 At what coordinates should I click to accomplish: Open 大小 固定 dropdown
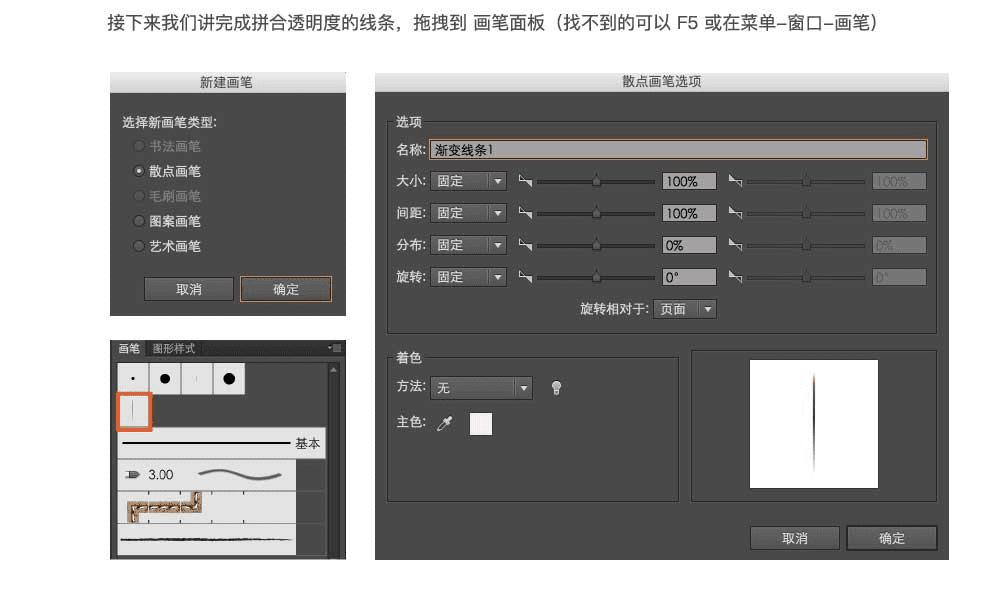click(x=469, y=181)
